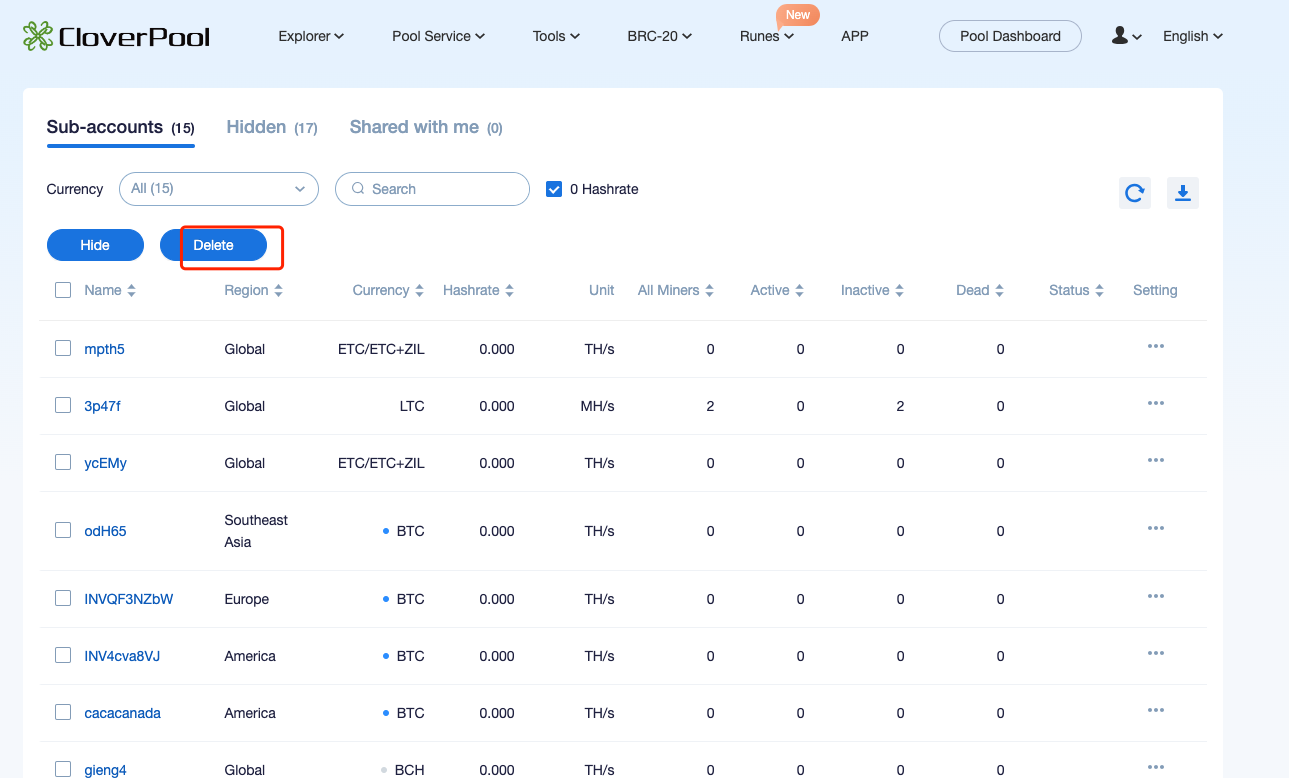Sort by All Miners column arrows

(709, 290)
